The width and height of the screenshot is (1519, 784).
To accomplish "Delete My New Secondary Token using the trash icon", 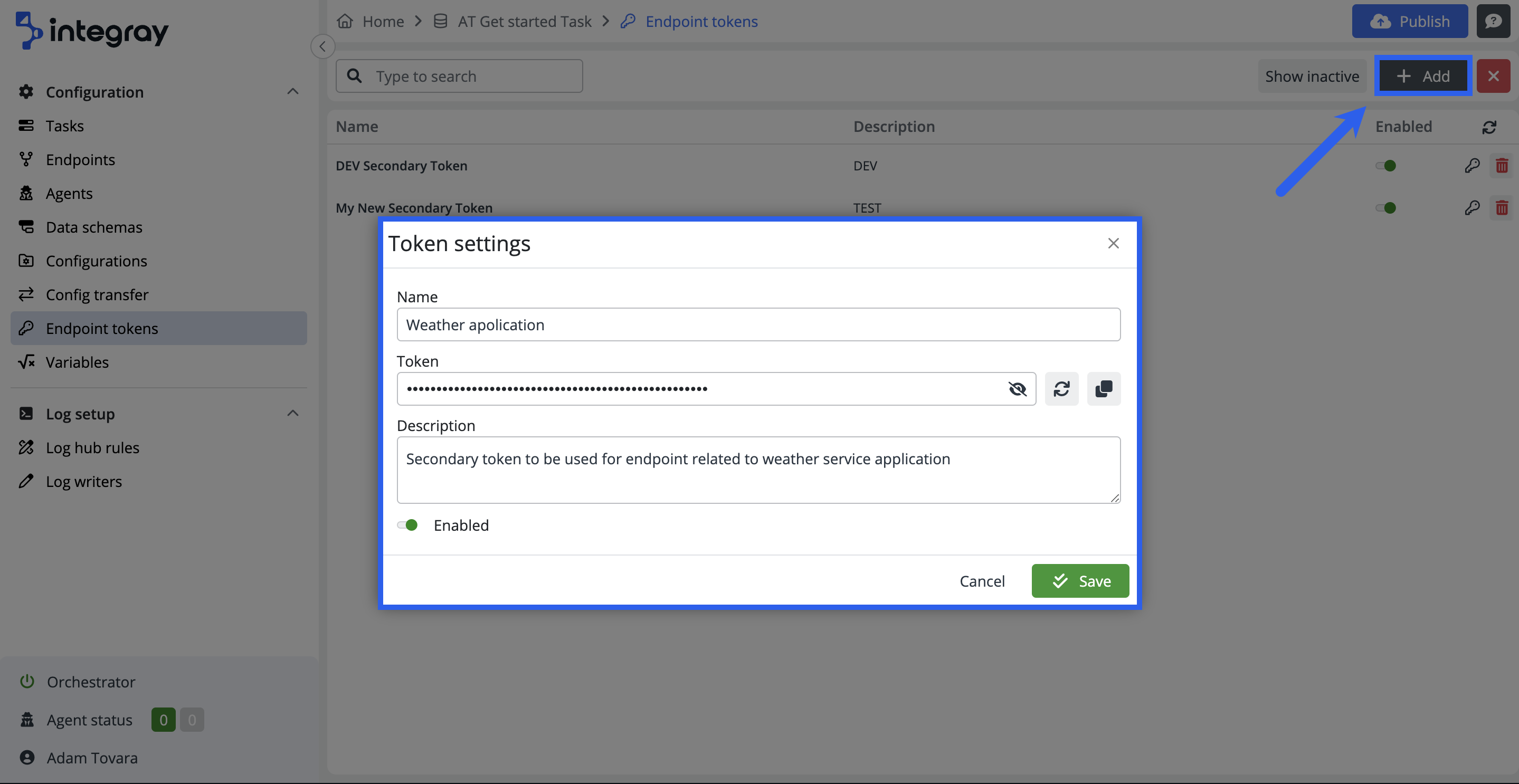I will click(x=1501, y=208).
